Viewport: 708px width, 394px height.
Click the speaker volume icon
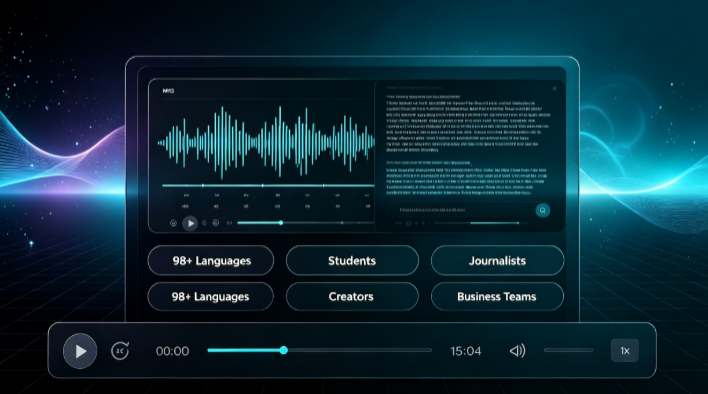(517, 351)
